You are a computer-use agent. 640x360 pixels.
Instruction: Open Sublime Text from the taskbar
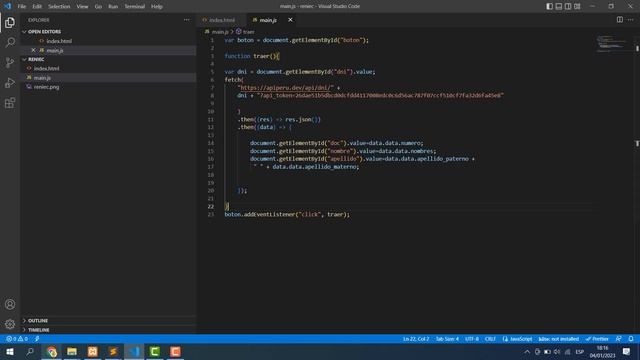pyautogui.click(x=113, y=351)
